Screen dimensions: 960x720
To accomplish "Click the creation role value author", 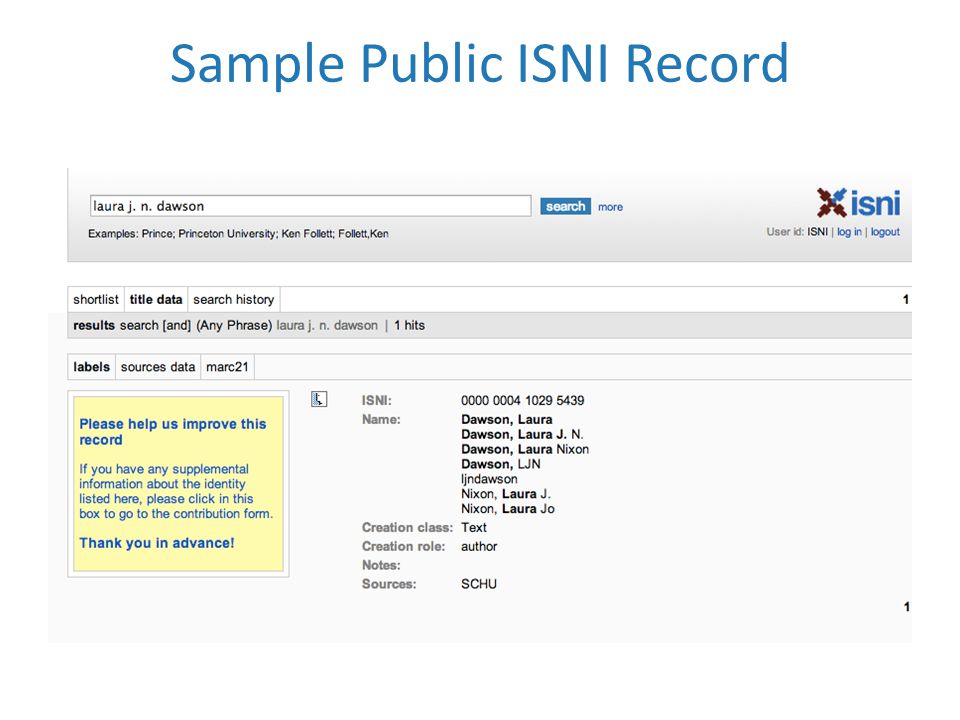I will (x=479, y=546).
